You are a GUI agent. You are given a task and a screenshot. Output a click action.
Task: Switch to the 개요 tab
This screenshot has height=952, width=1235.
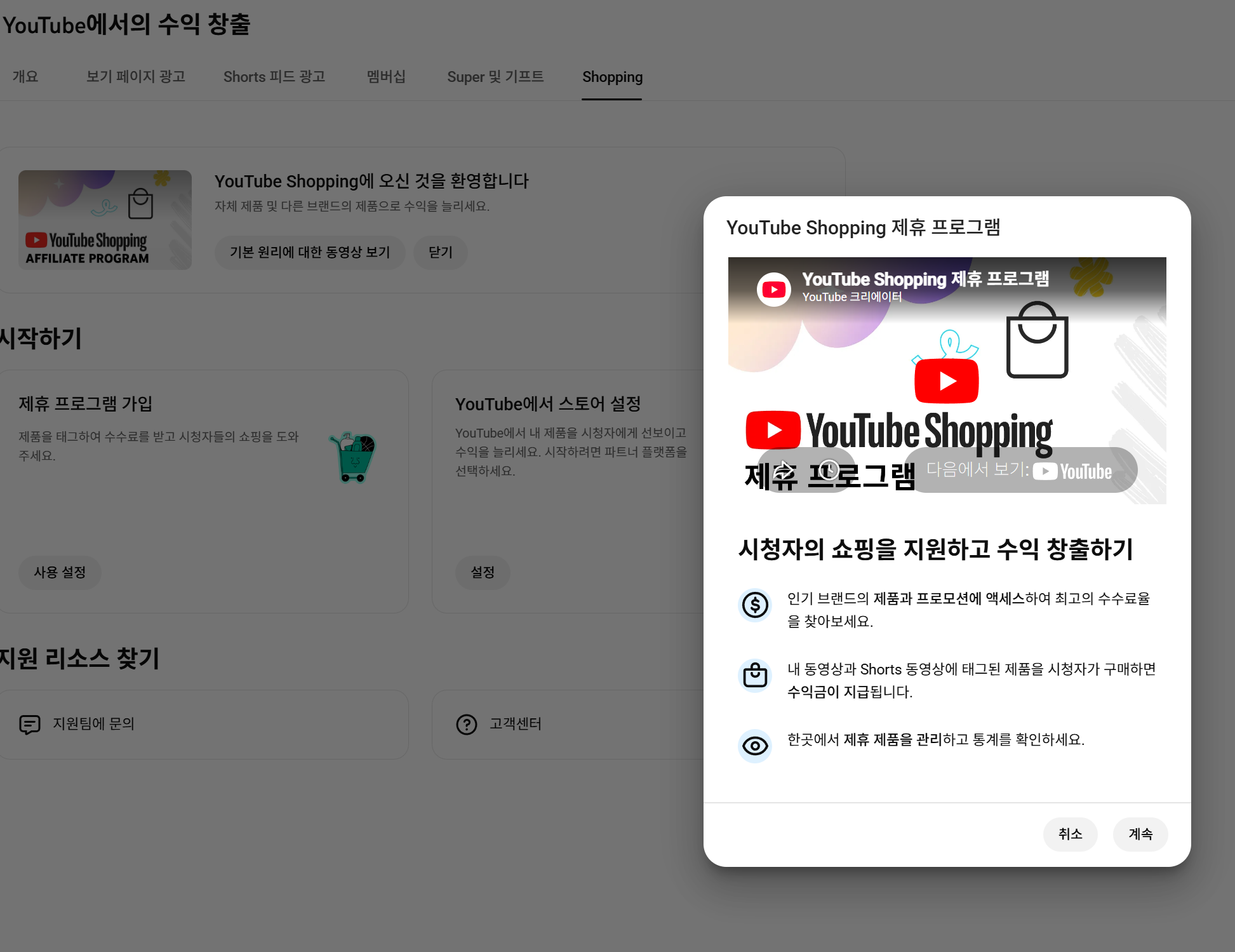click(x=25, y=77)
